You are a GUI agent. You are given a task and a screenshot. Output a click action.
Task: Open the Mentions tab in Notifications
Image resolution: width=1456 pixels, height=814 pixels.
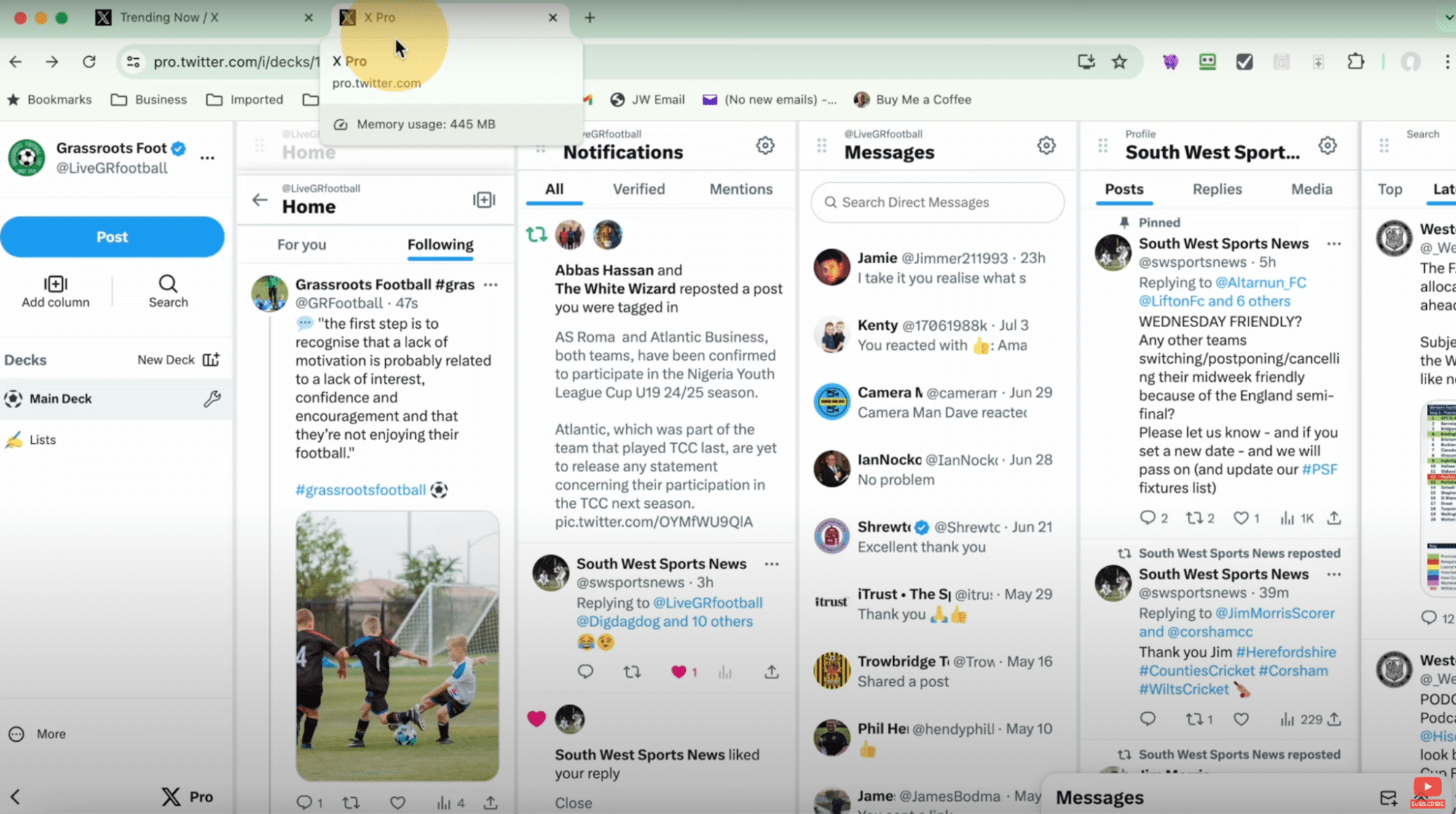tap(740, 189)
